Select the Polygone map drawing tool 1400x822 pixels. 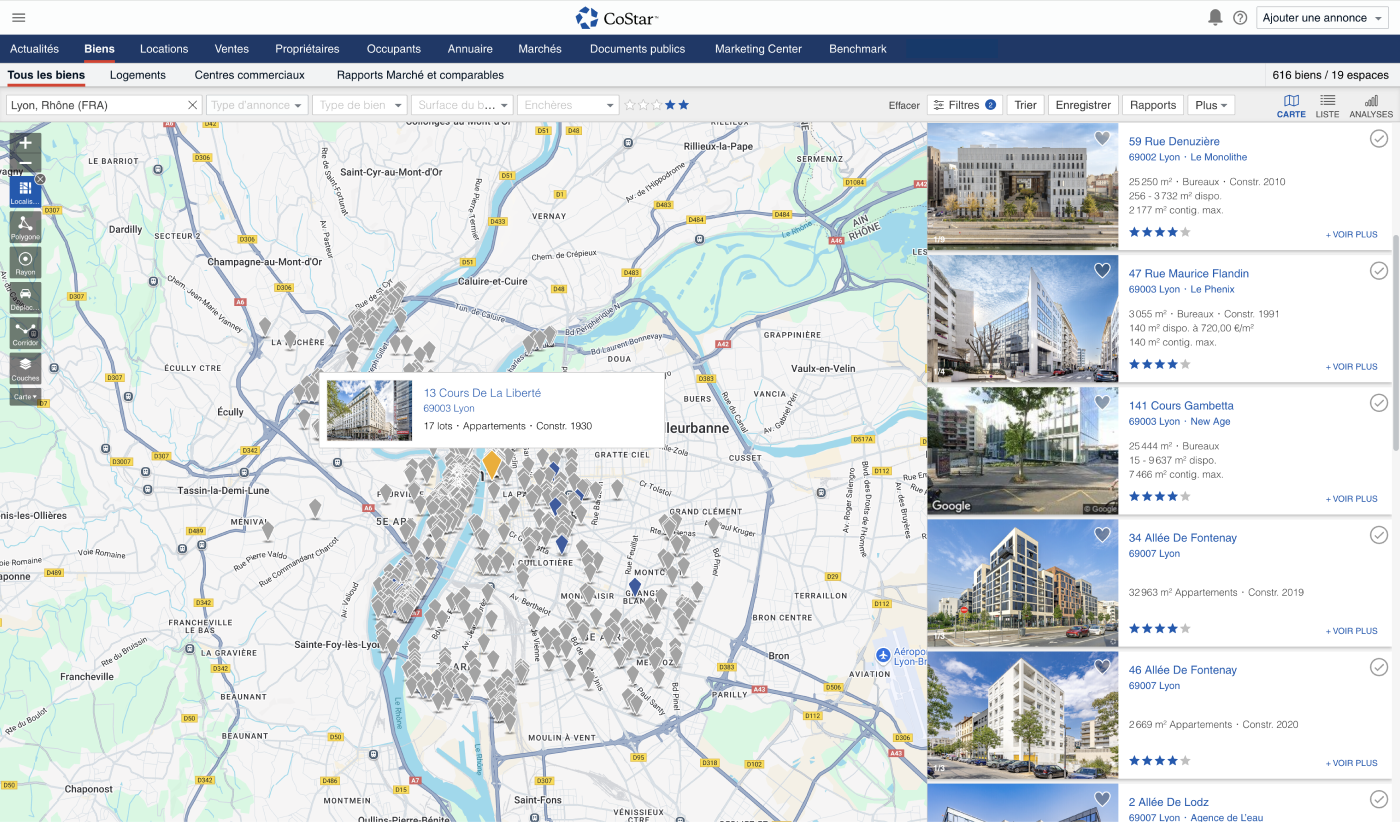[25, 227]
